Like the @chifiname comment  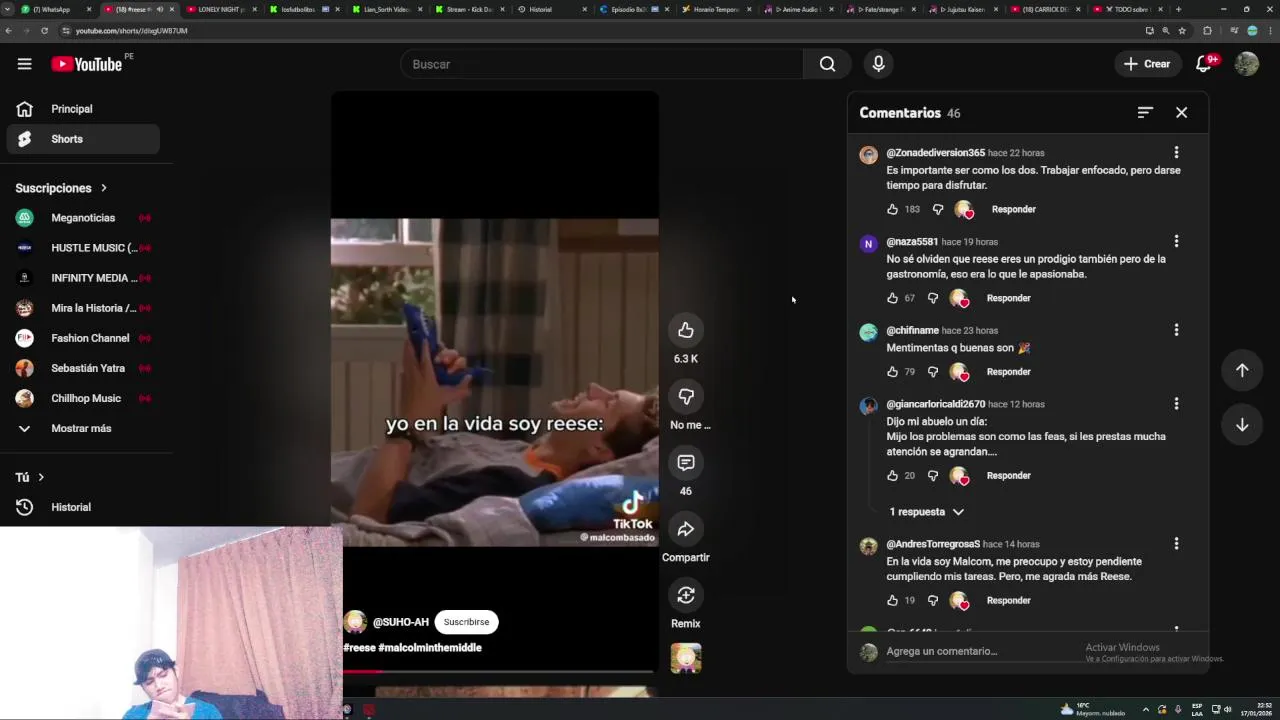[892, 372]
